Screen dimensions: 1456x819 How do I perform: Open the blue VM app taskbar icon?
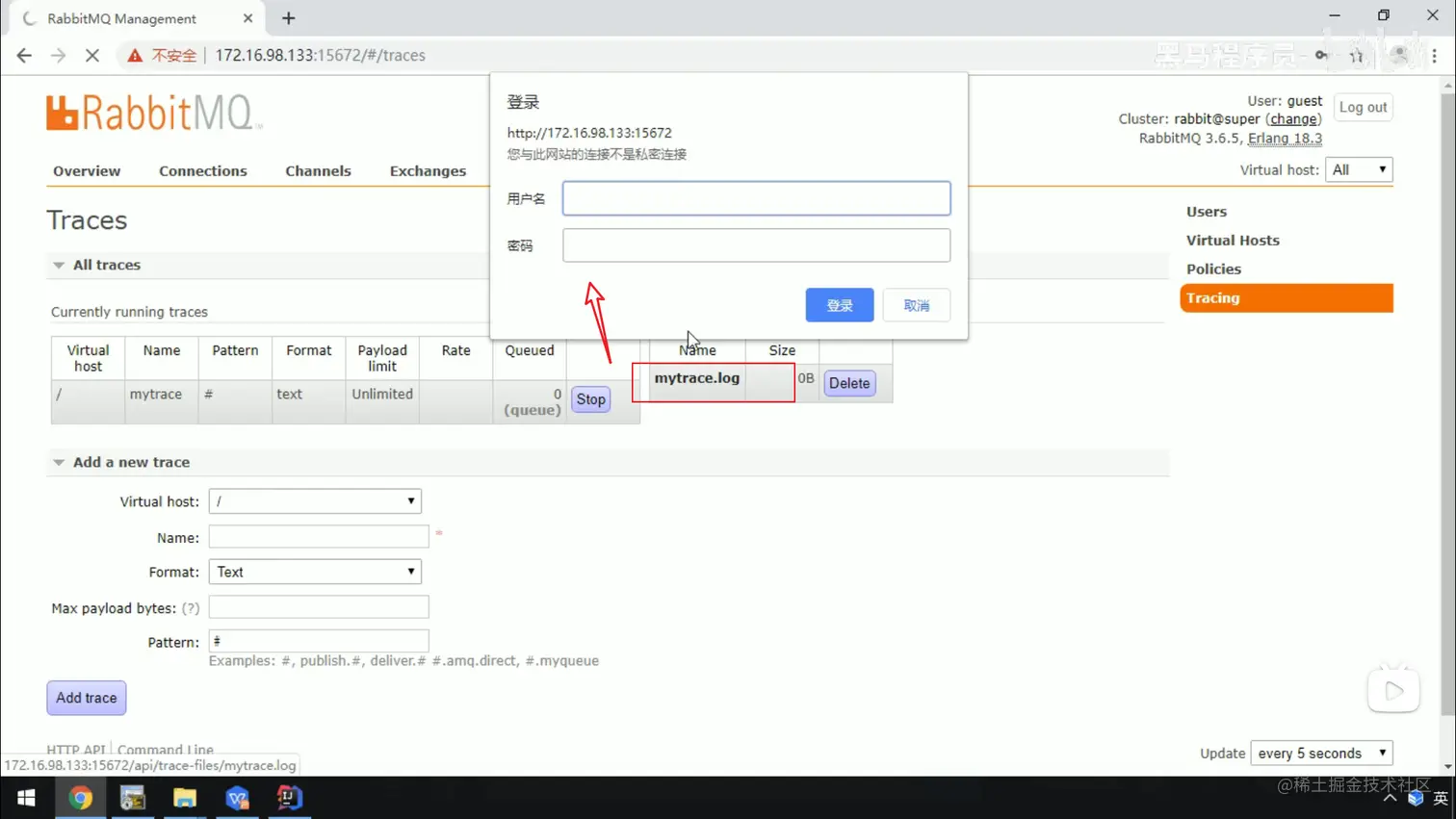click(237, 798)
